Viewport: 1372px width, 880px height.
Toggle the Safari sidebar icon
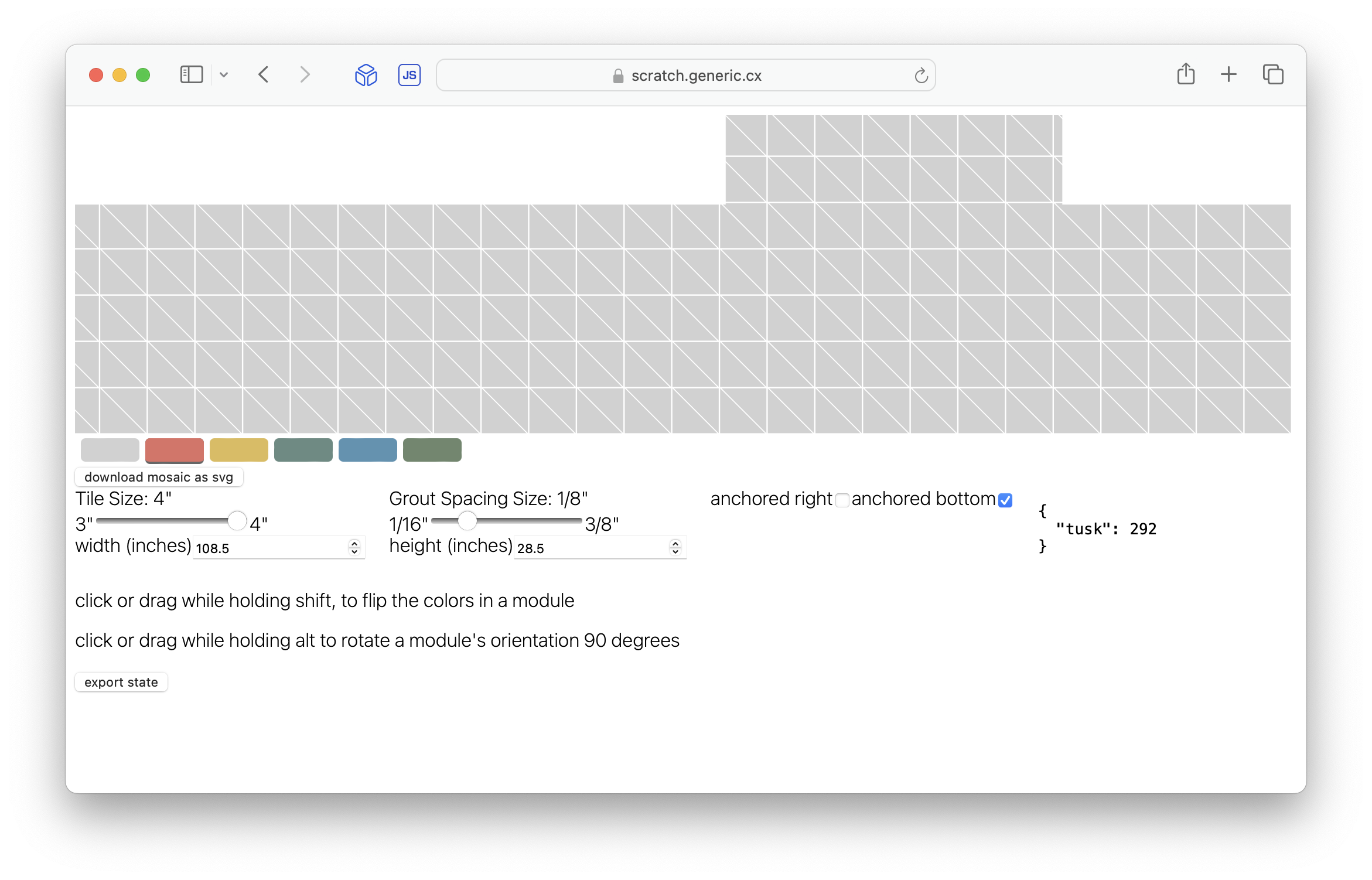[x=192, y=75]
